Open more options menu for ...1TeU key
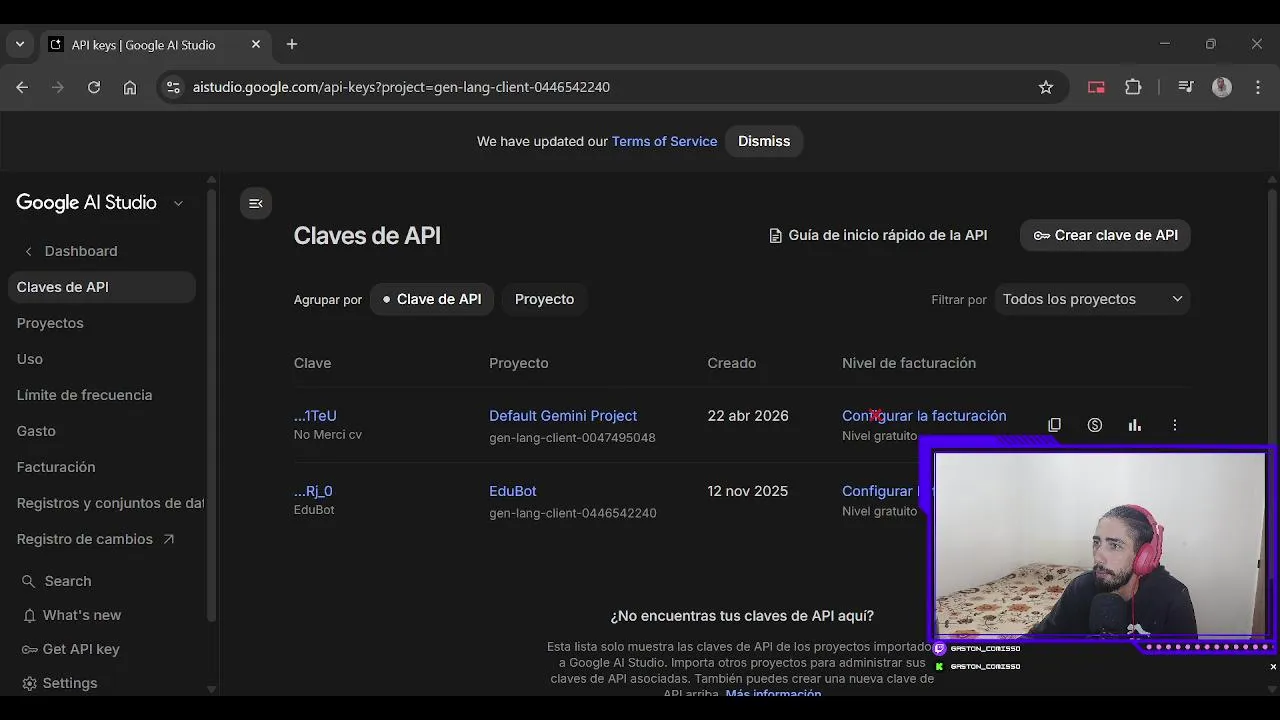The width and height of the screenshot is (1280, 720). [1175, 425]
